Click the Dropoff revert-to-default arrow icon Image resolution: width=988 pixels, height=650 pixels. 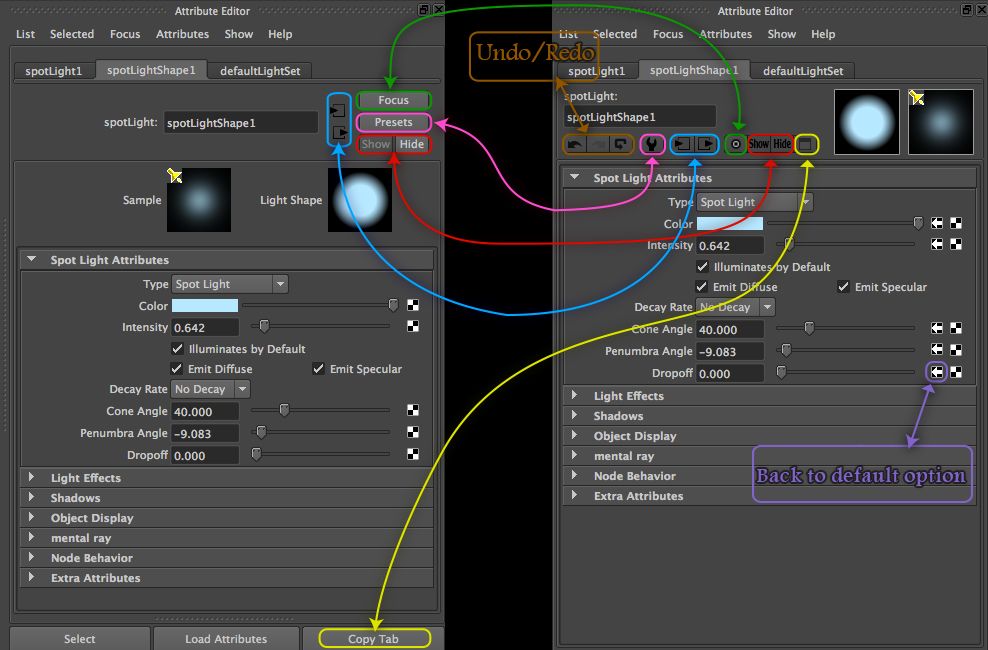tap(937, 372)
